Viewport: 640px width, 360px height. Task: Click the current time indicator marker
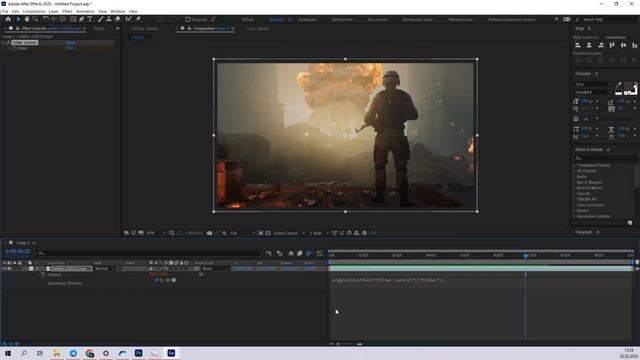(x=526, y=256)
